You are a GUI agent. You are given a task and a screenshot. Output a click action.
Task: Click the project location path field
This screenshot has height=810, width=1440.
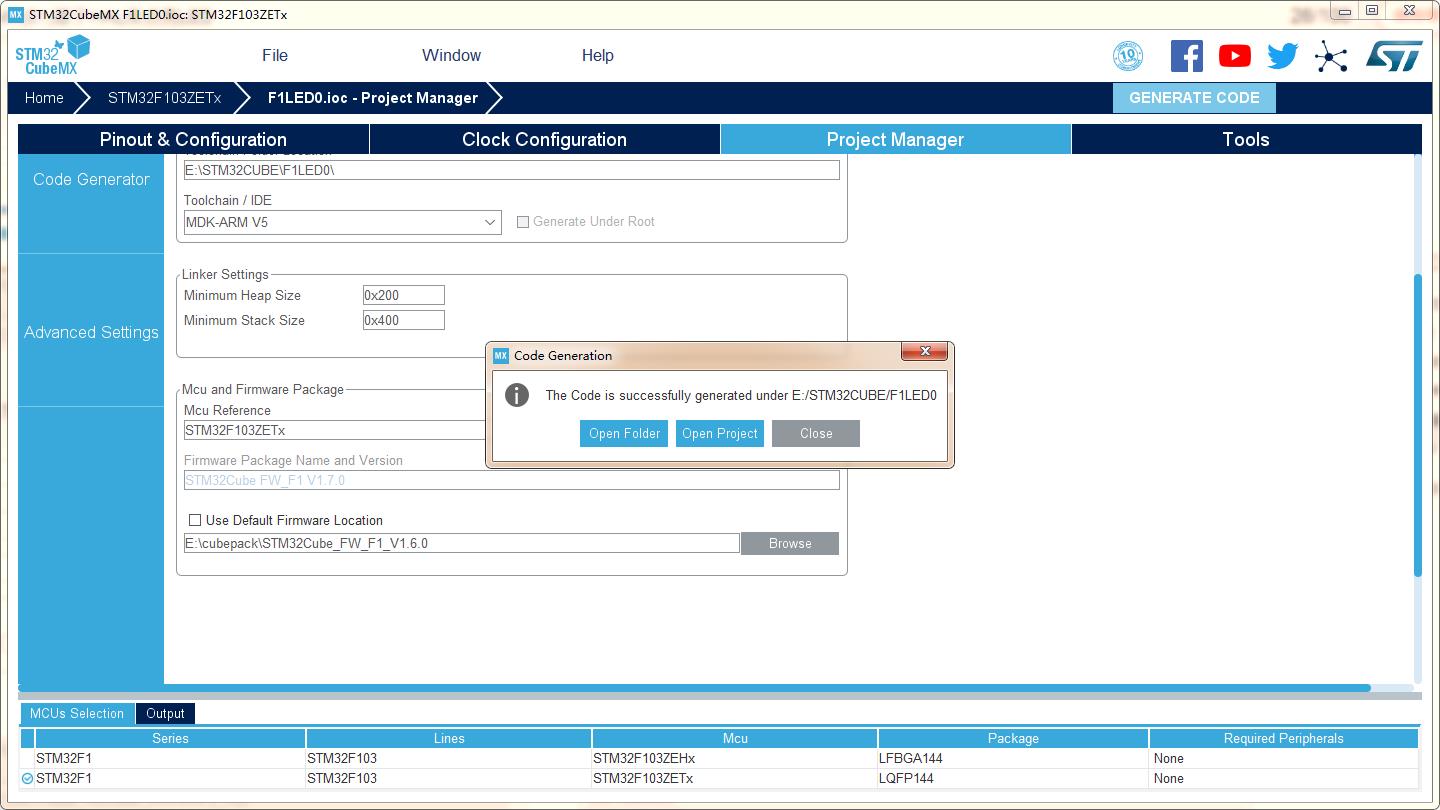pyautogui.click(x=512, y=170)
